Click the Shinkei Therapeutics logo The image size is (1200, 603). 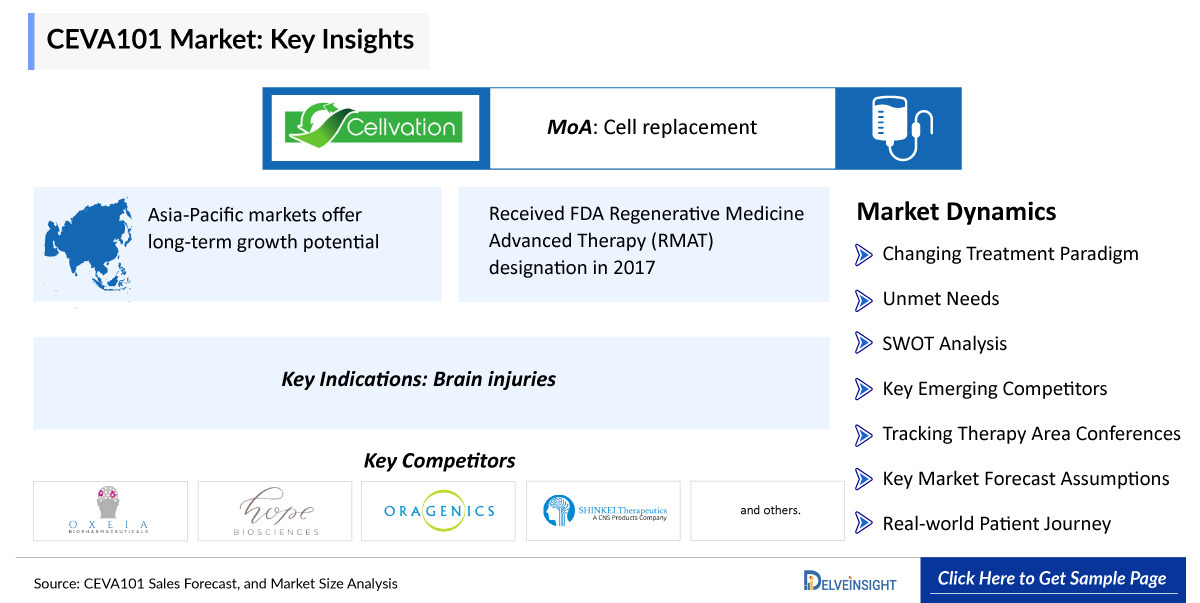(x=603, y=511)
